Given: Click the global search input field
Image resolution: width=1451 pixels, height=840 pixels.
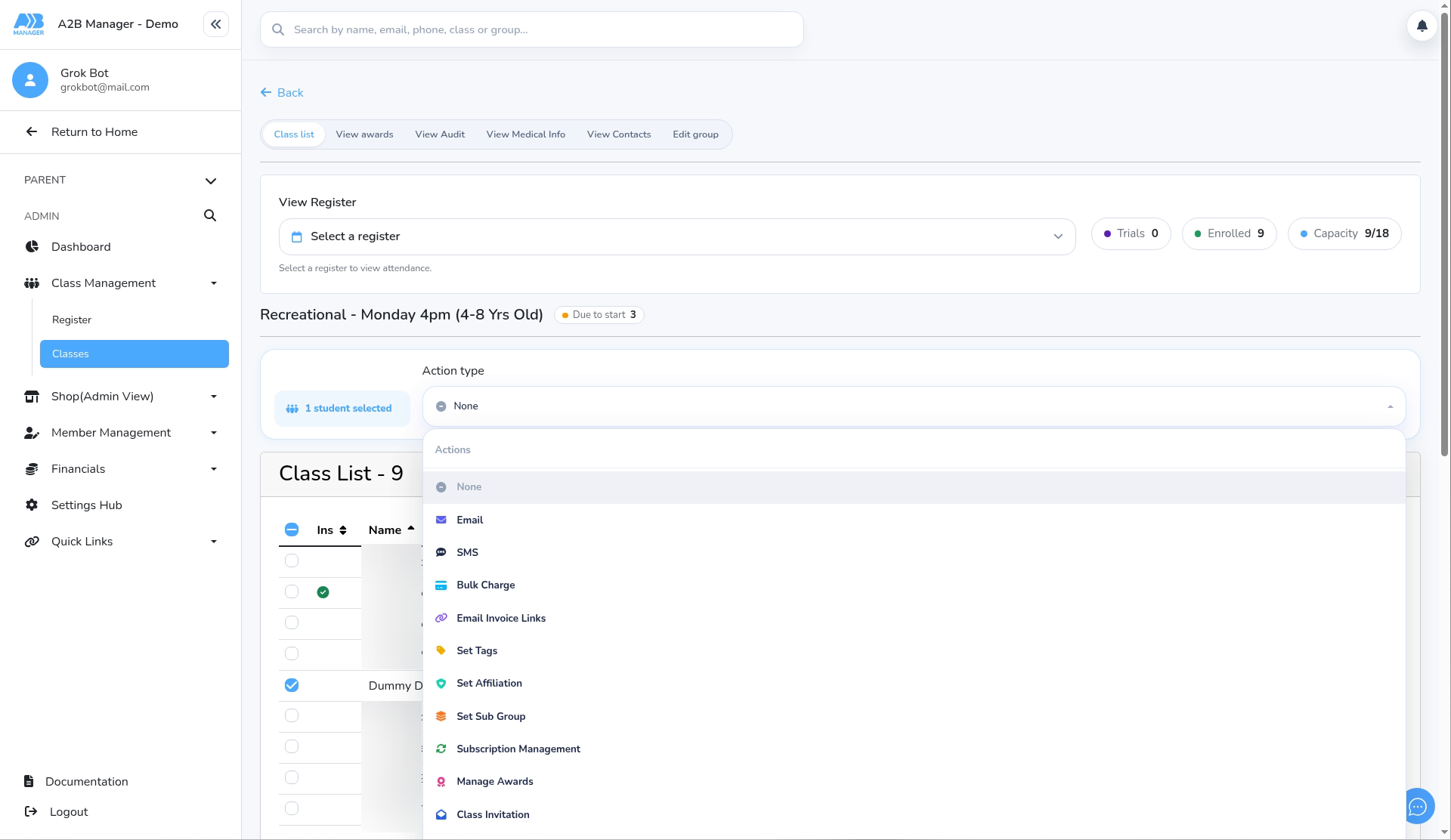Looking at the screenshot, I should tap(532, 29).
